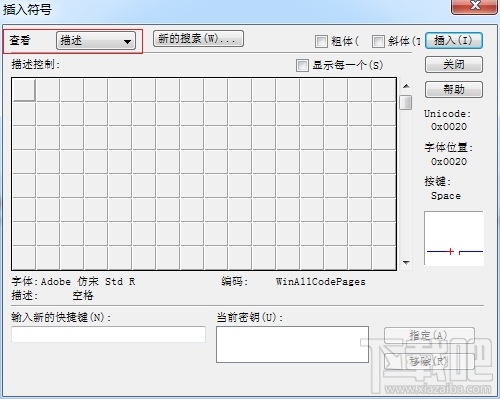Click the 关闭 button
Image resolution: width=500 pixels, height=399 pixels.
454,64
